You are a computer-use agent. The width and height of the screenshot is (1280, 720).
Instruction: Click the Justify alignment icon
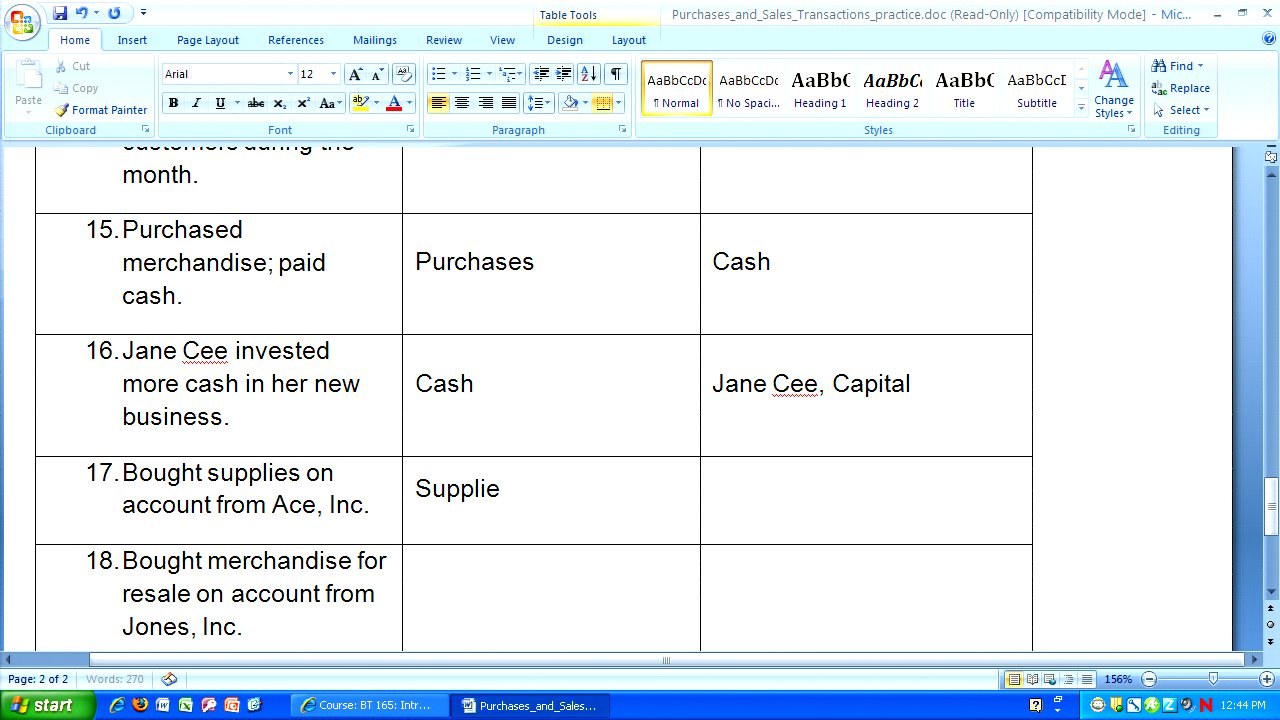(509, 103)
